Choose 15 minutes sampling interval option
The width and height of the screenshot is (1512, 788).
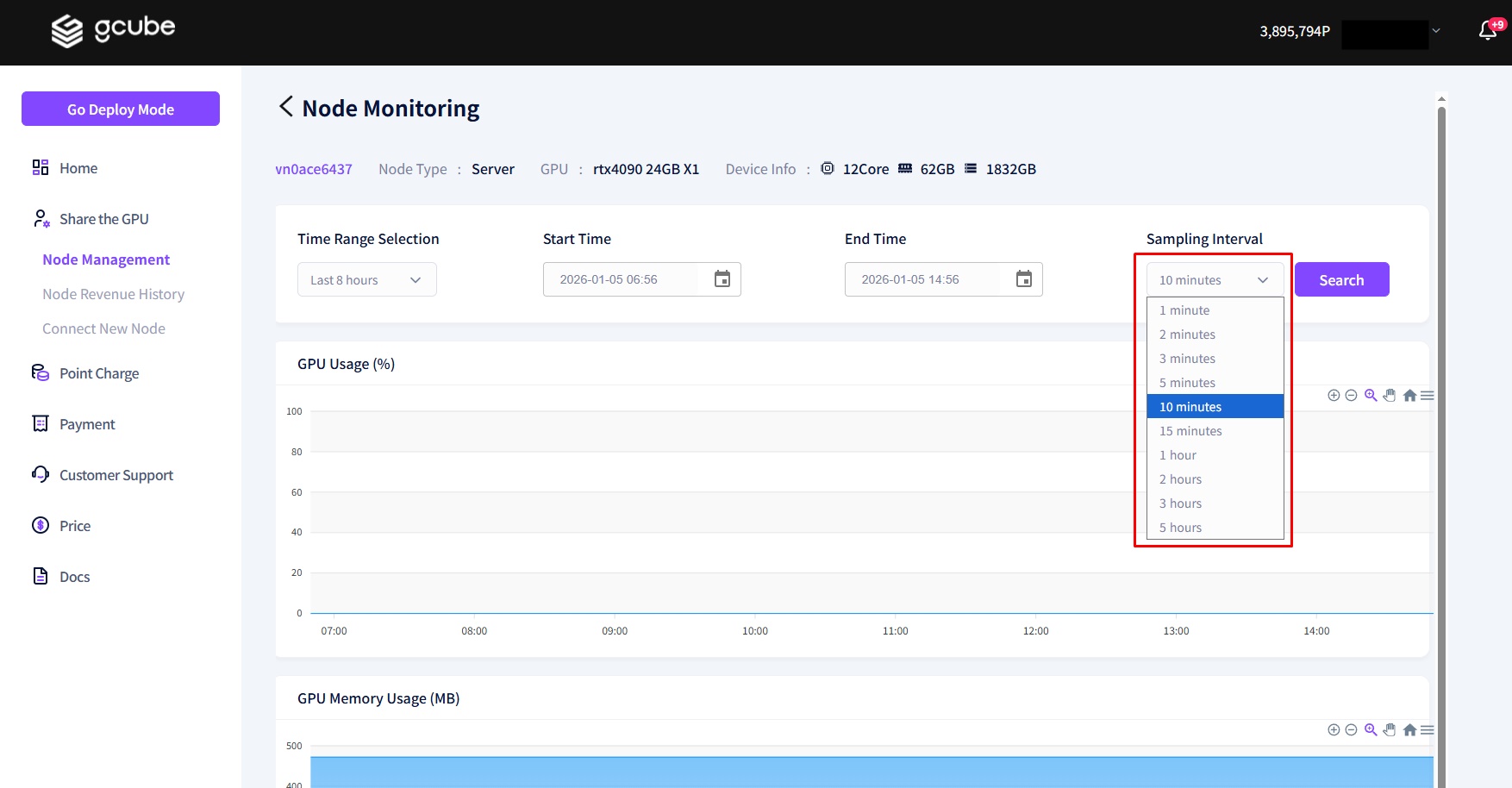(1190, 431)
